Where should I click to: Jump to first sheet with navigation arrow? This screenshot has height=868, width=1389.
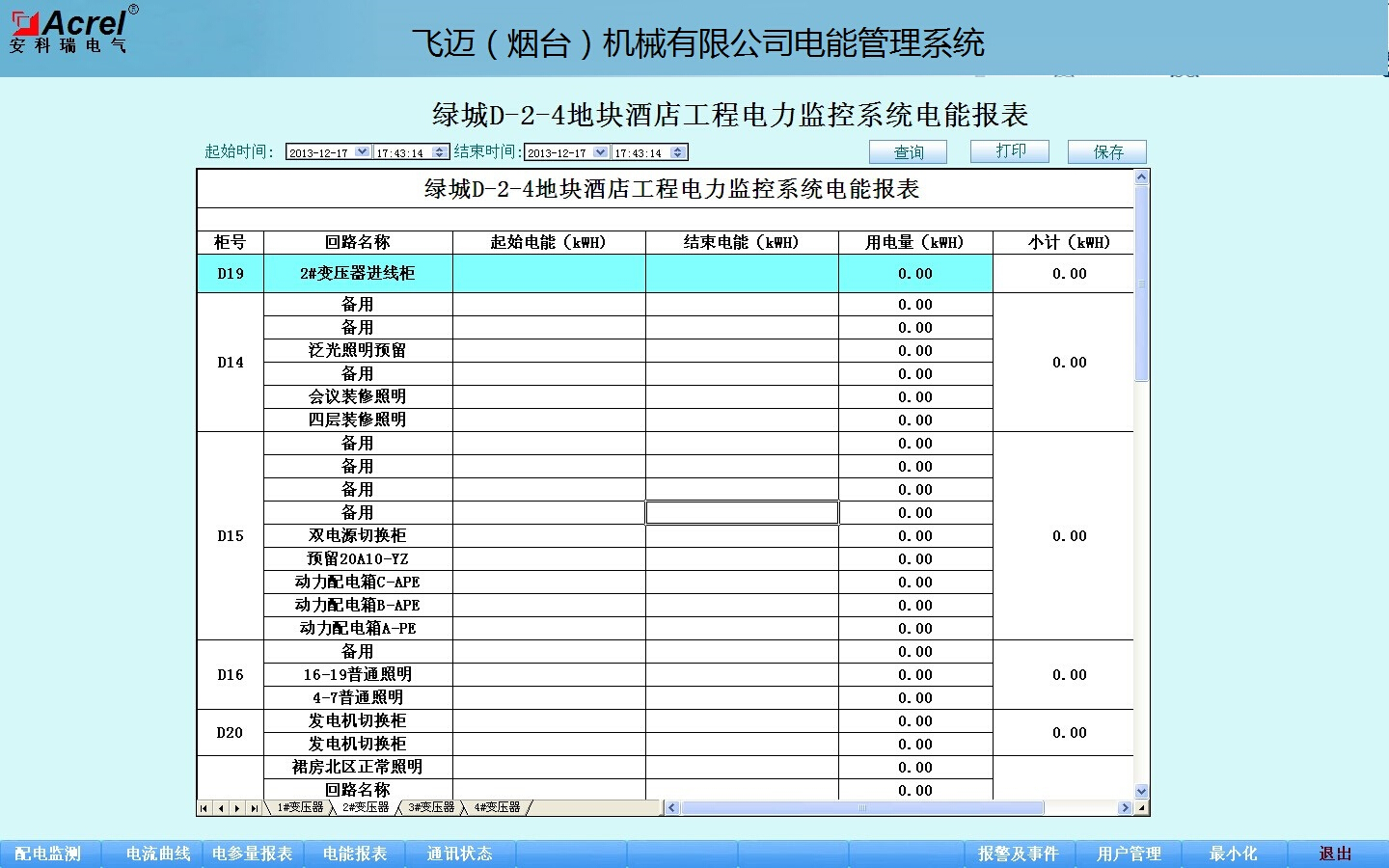pyautogui.click(x=204, y=808)
